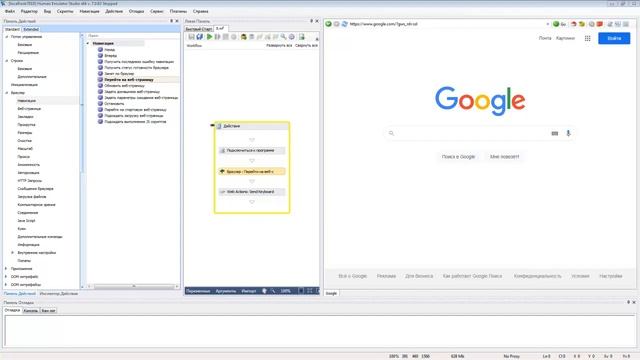Open 'Аргументы' in designer bottom bar
Viewport: 640px width, 360px height.
[x=226, y=291]
